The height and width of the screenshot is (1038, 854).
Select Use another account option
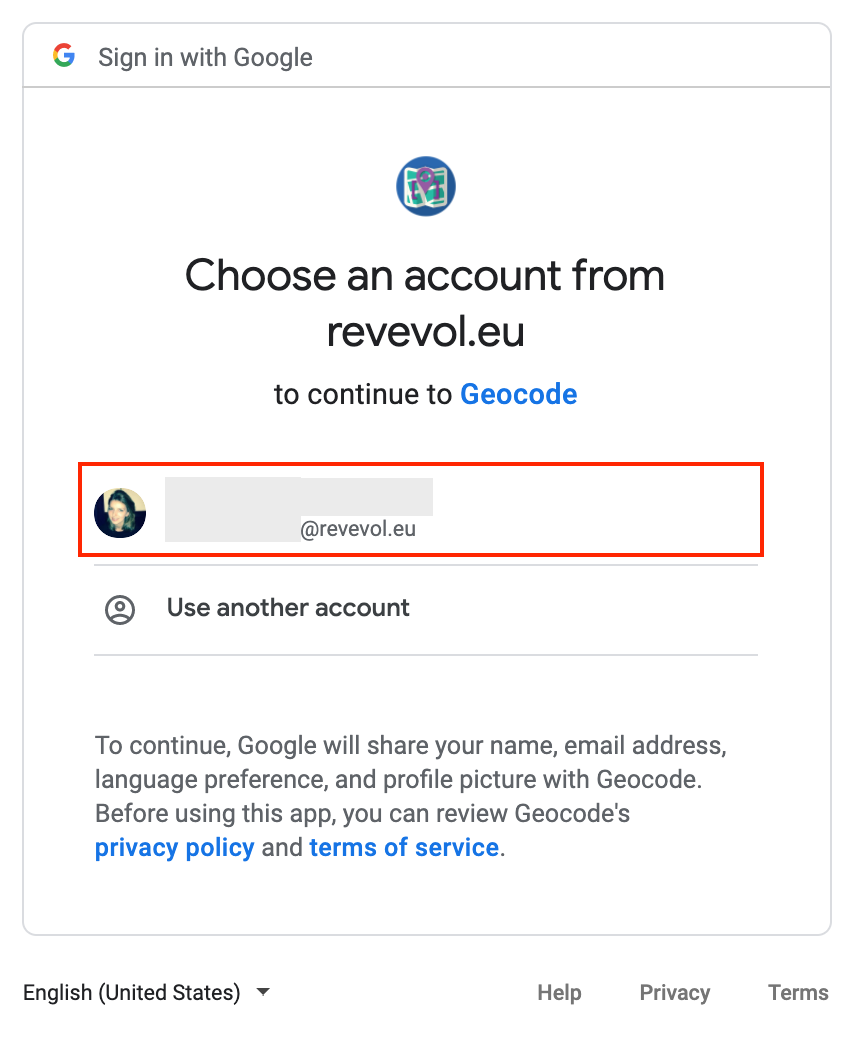point(426,609)
